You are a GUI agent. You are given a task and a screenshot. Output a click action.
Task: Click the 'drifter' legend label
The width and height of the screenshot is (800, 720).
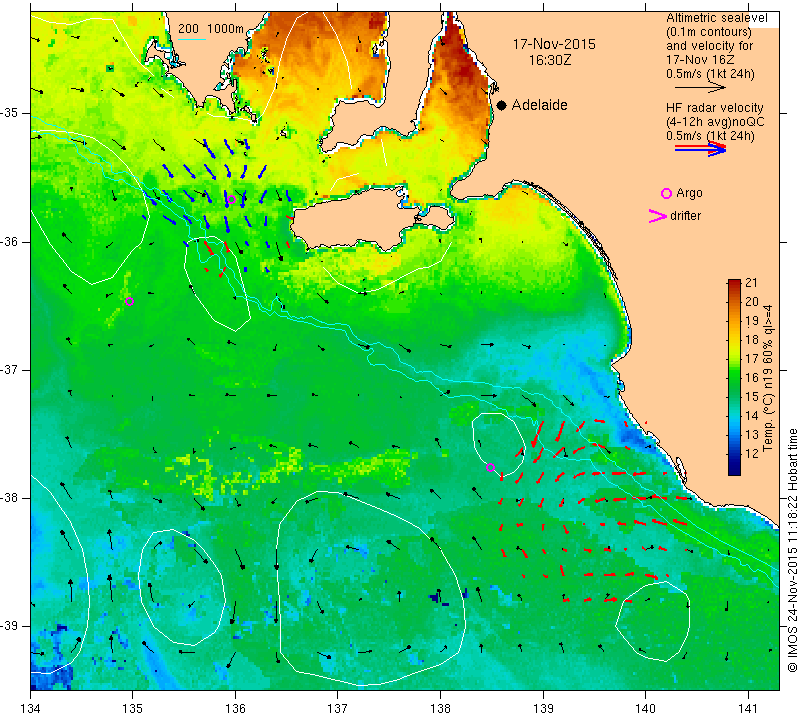coord(685,216)
